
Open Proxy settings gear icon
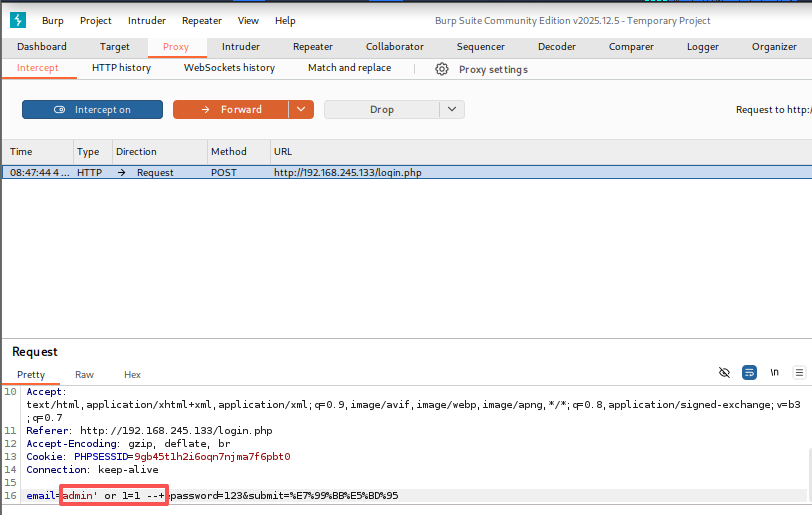coord(442,69)
